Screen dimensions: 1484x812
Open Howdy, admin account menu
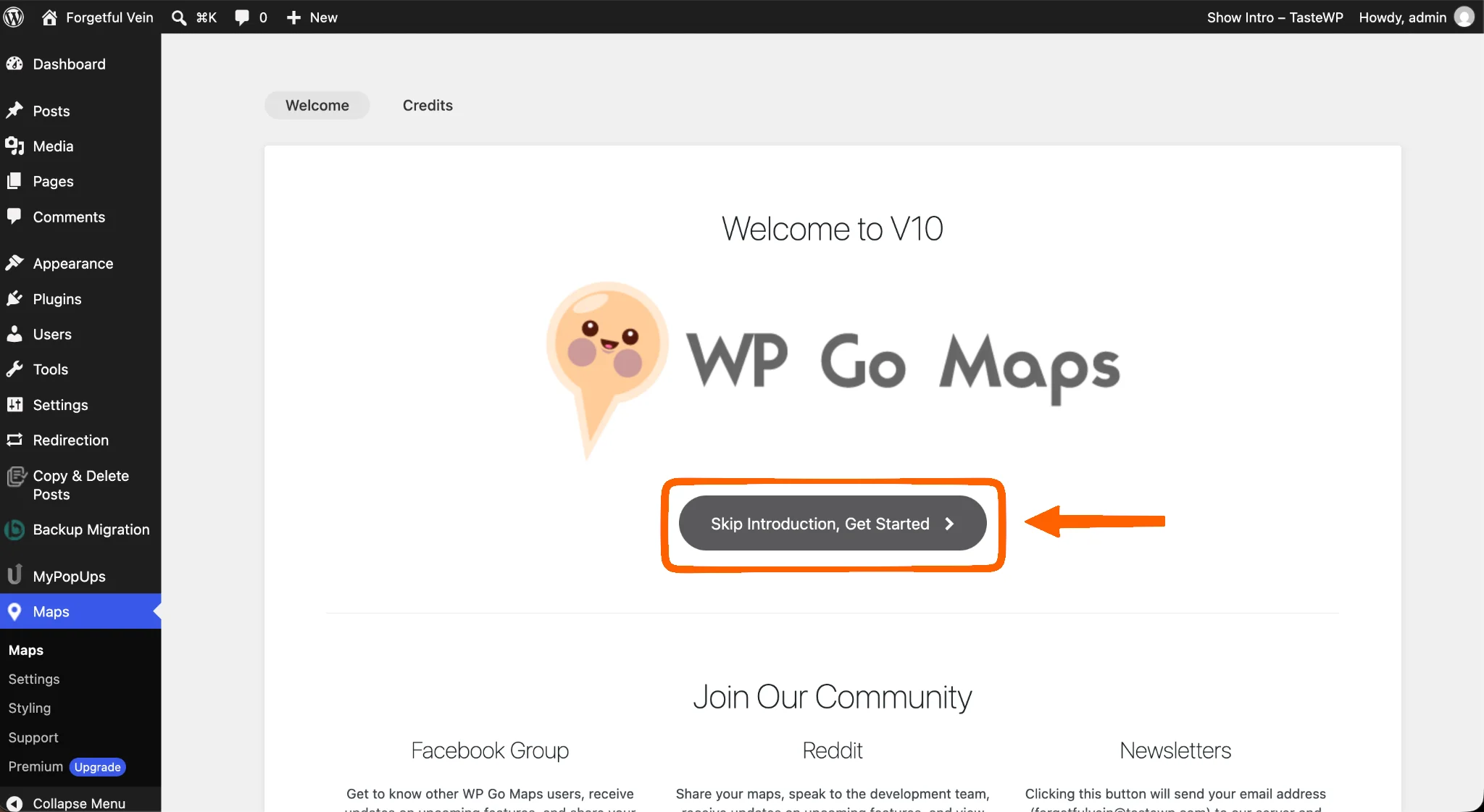coord(1416,17)
